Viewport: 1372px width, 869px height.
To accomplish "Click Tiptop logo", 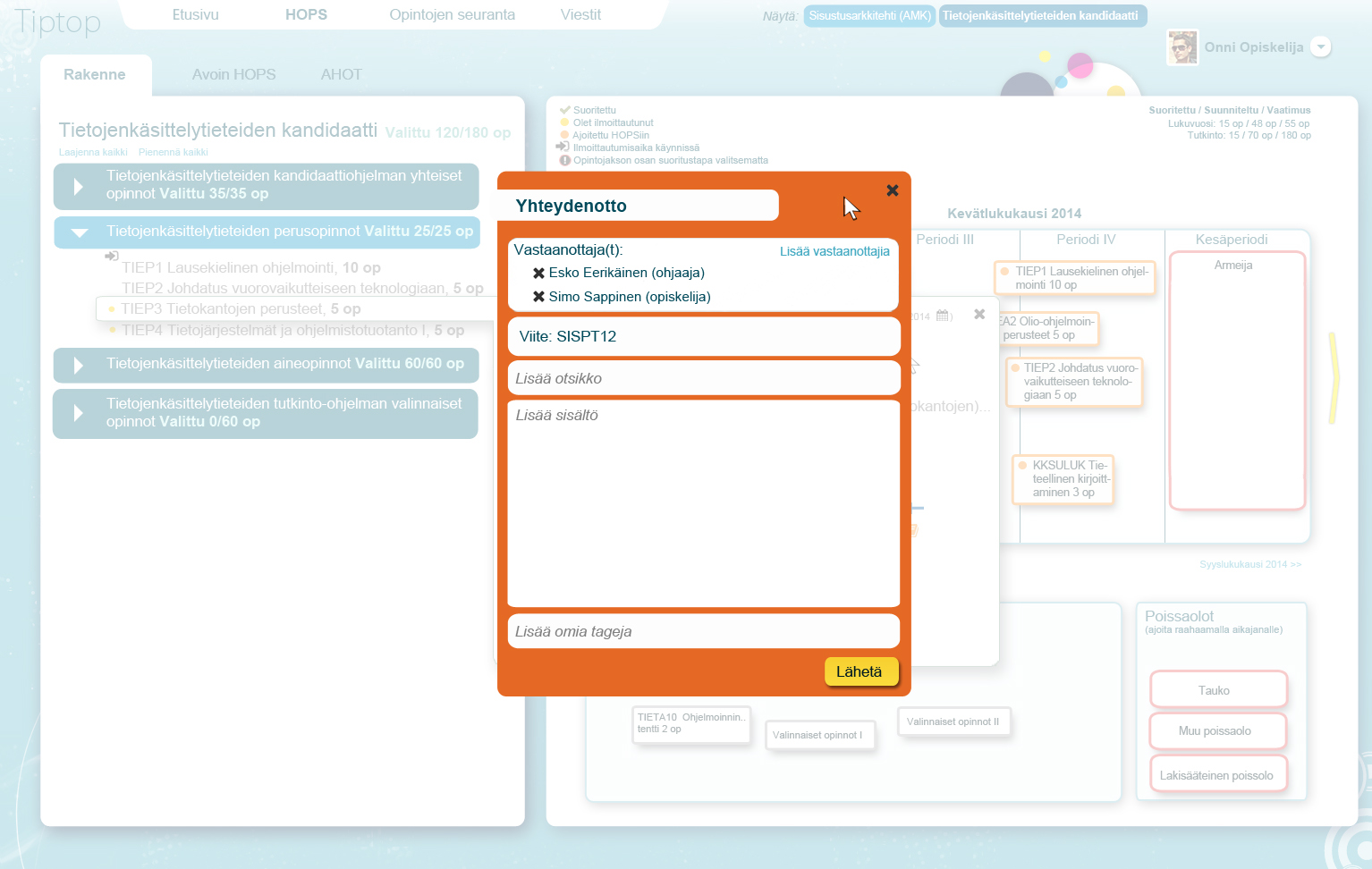I will click(58, 21).
